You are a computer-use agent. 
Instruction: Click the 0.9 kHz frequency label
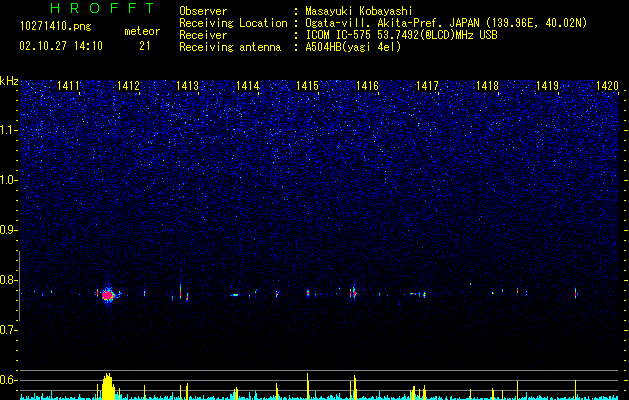point(8,230)
